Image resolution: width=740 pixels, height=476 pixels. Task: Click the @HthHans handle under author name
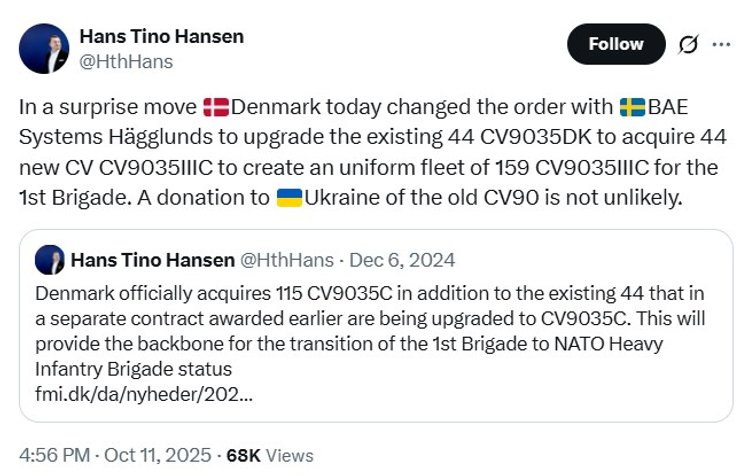[126, 61]
